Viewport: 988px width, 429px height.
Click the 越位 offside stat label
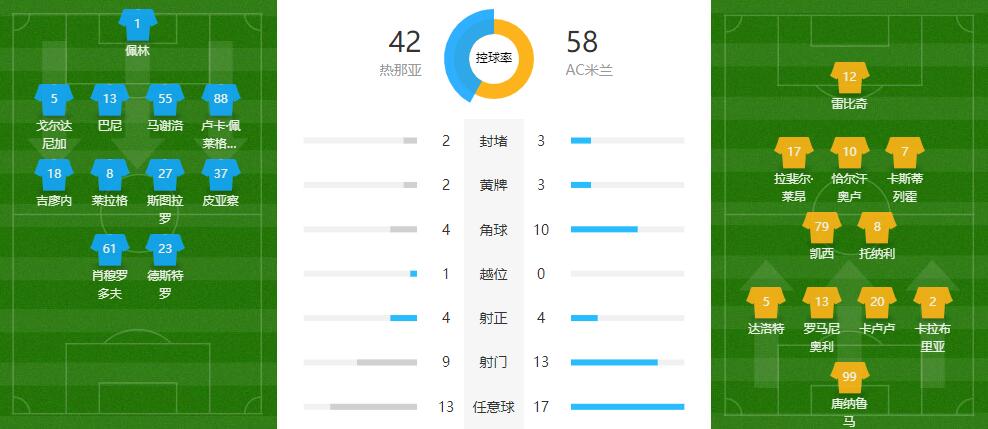pos(493,274)
